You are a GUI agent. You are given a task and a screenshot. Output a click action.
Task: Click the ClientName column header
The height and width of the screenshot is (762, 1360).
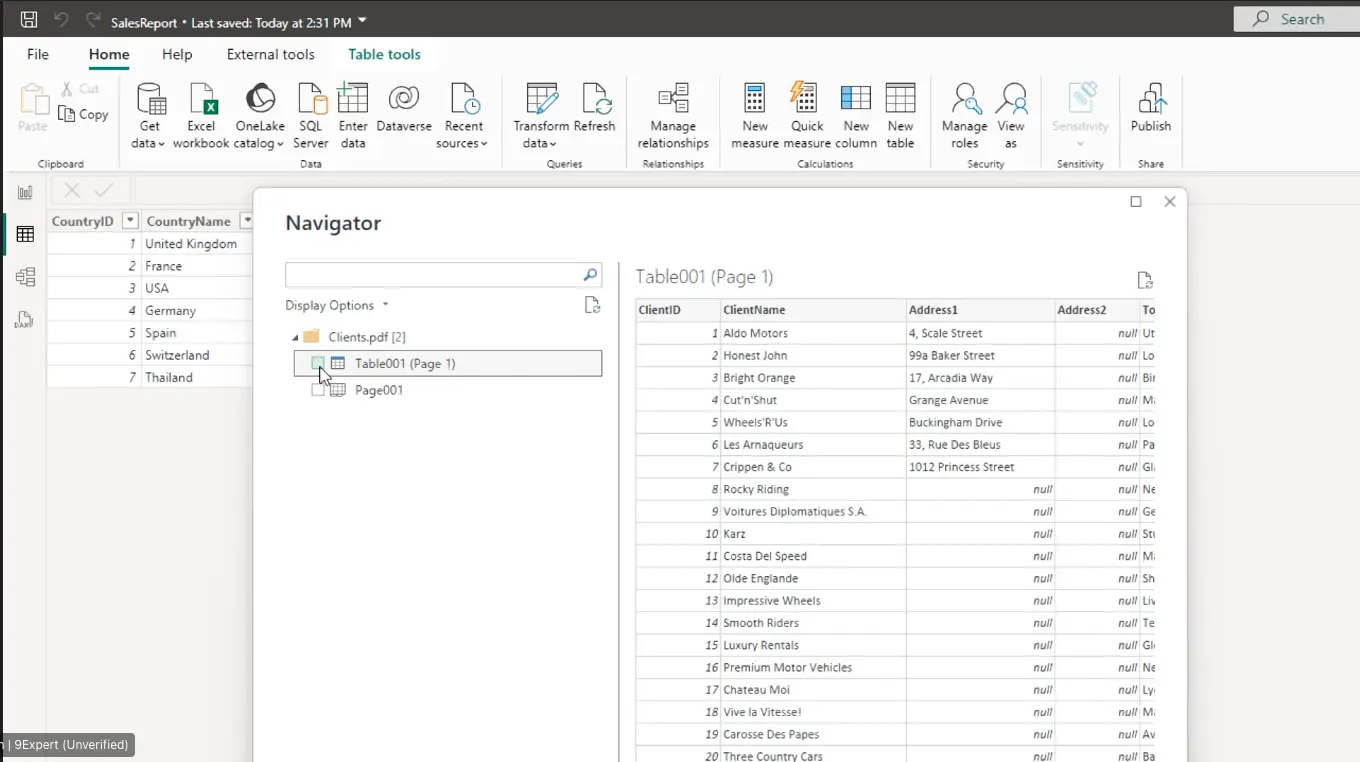tap(812, 310)
